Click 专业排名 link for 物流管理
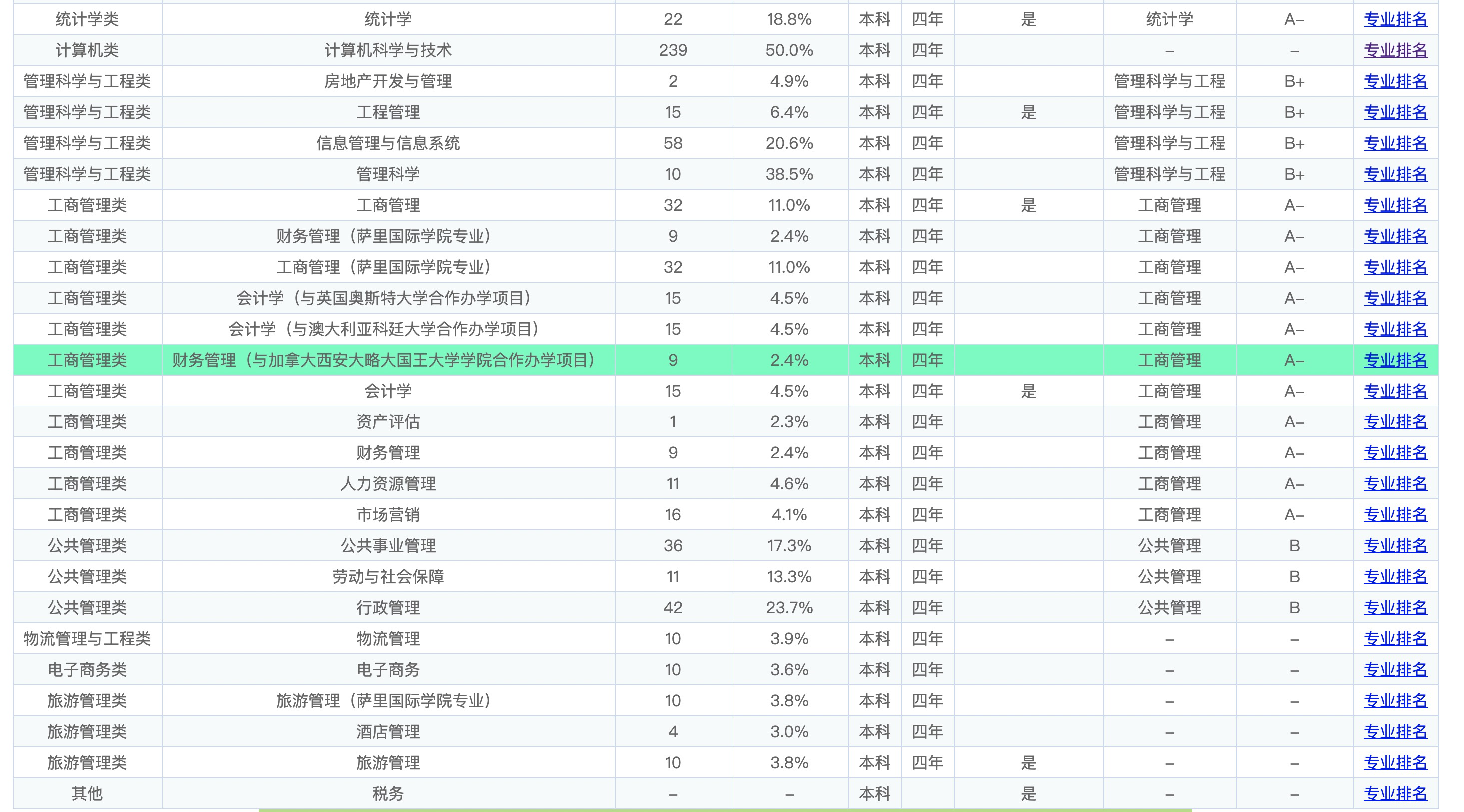The image size is (1464, 812). tap(1395, 638)
